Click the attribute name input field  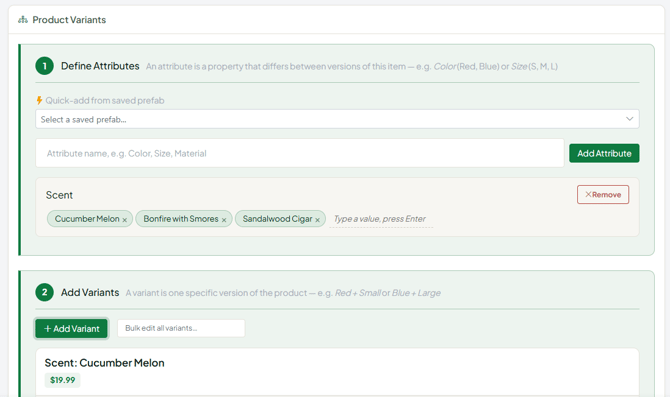[x=300, y=153]
